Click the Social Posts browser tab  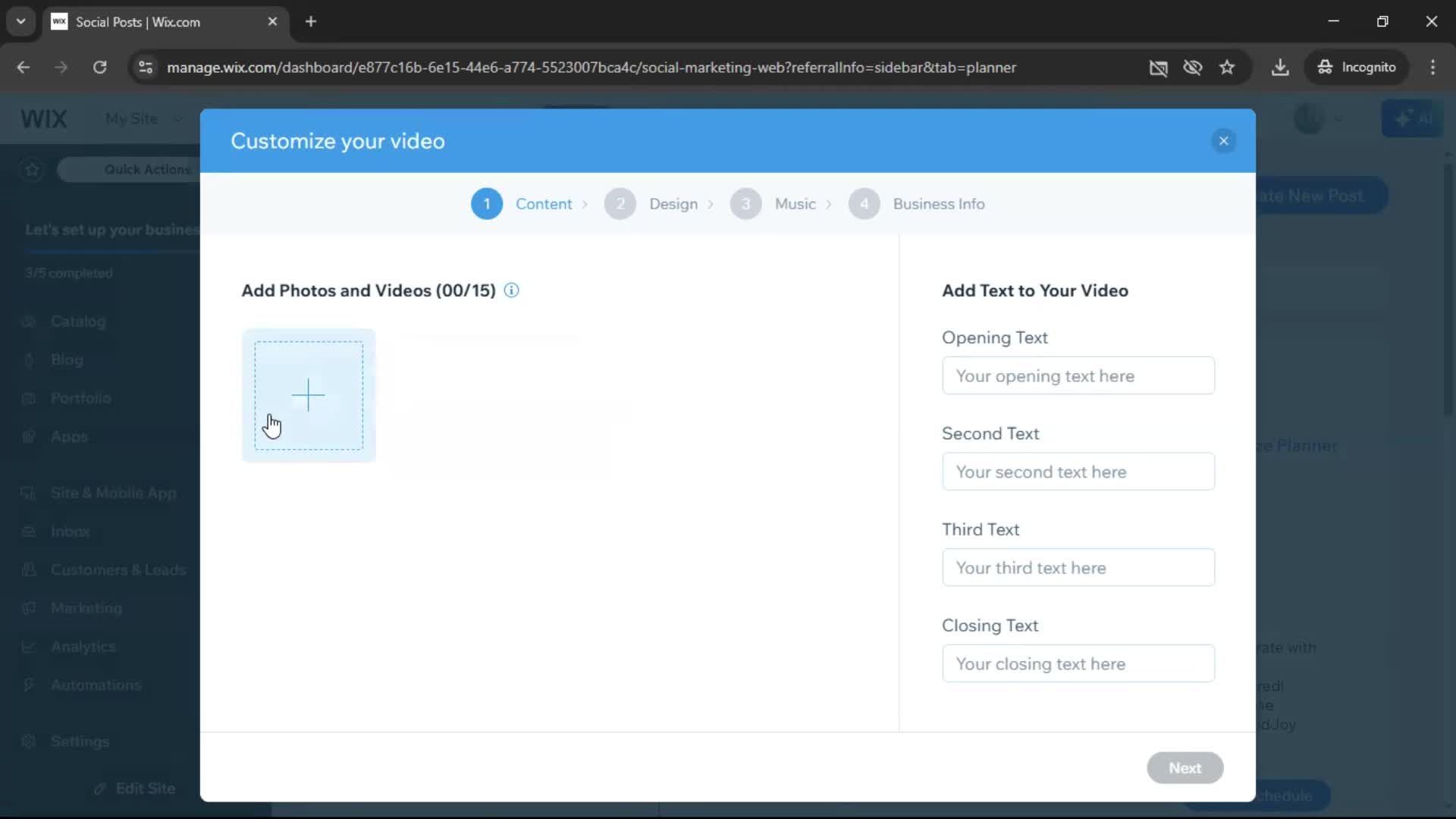[x=165, y=22]
